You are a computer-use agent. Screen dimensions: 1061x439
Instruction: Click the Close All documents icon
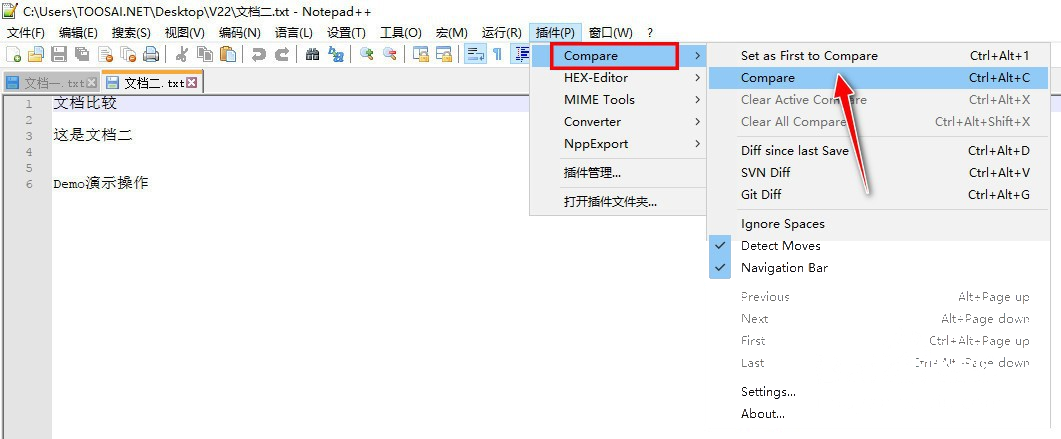pos(128,54)
